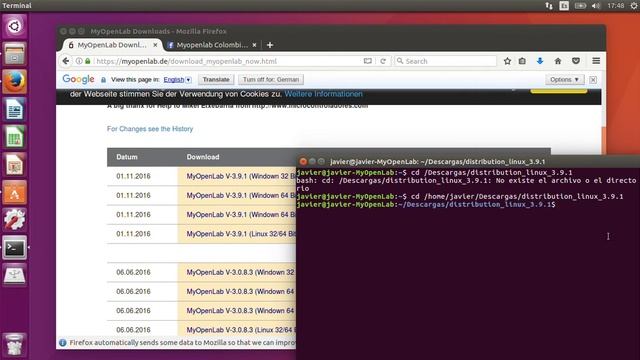Open the Firefox hamburger menu
The height and width of the screenshot is (360, 640).
[596, 61]
